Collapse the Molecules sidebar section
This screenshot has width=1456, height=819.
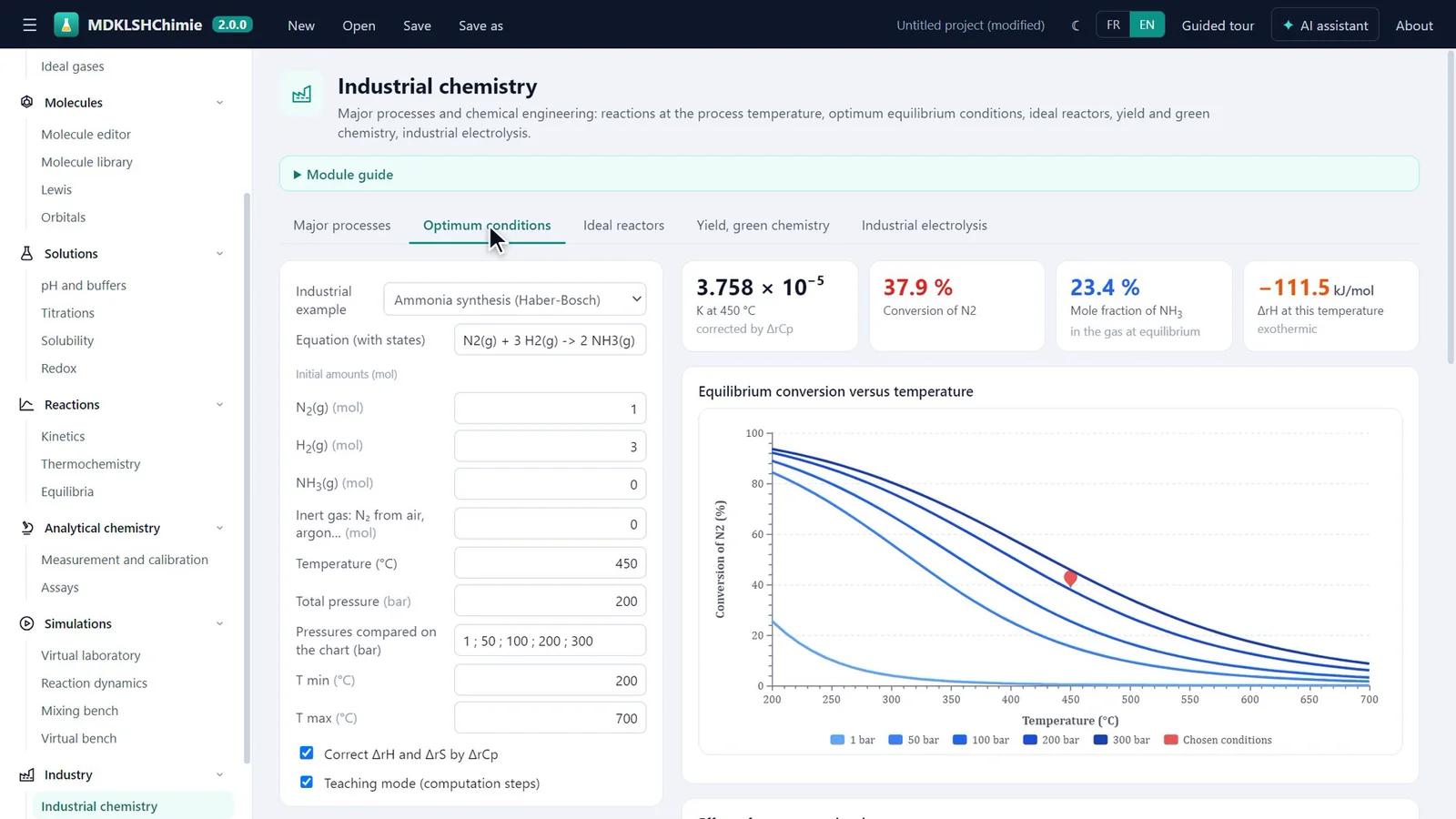point(219,103)
